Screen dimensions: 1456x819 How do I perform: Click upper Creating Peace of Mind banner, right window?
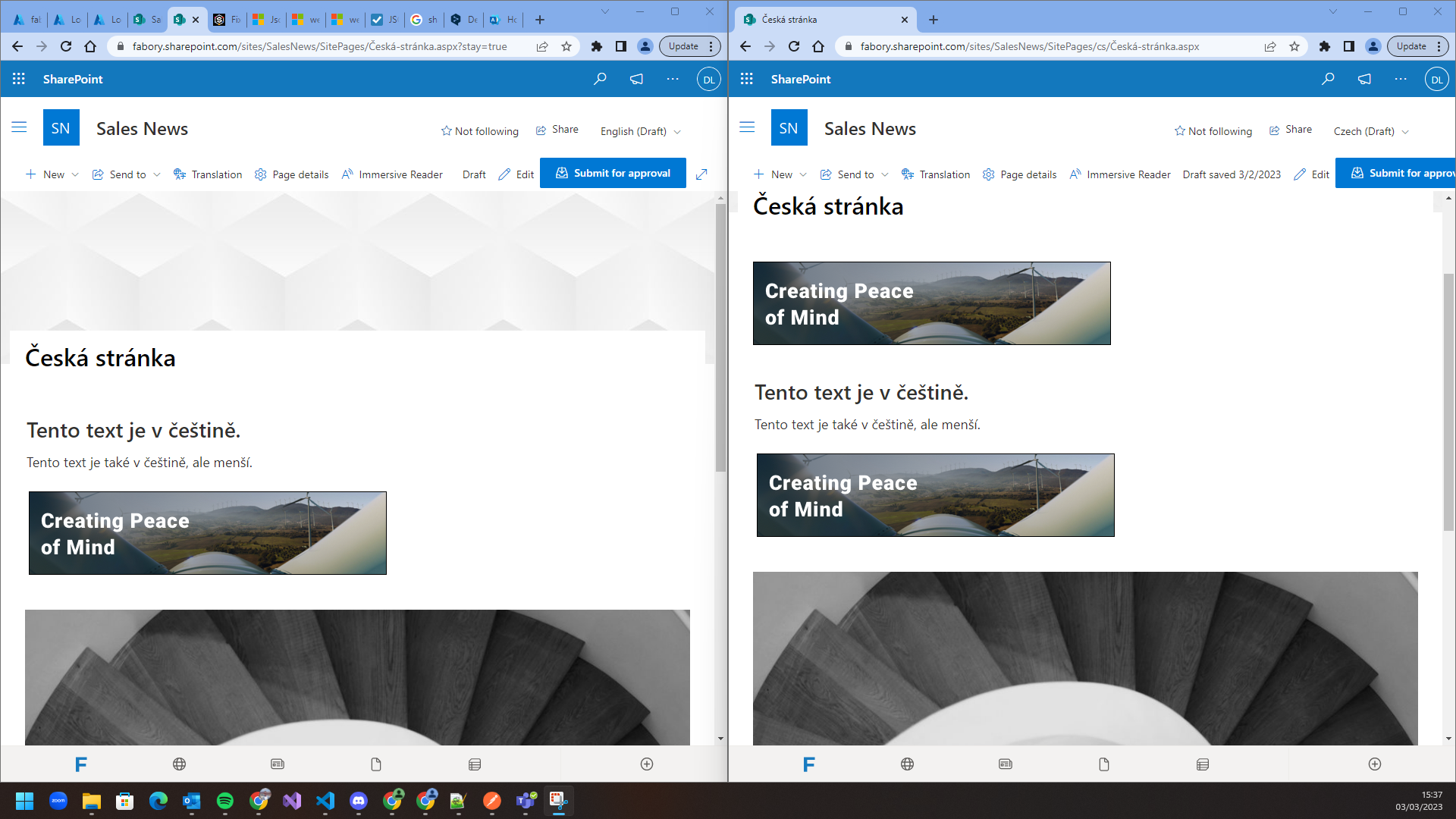click(x=931, y=303)
